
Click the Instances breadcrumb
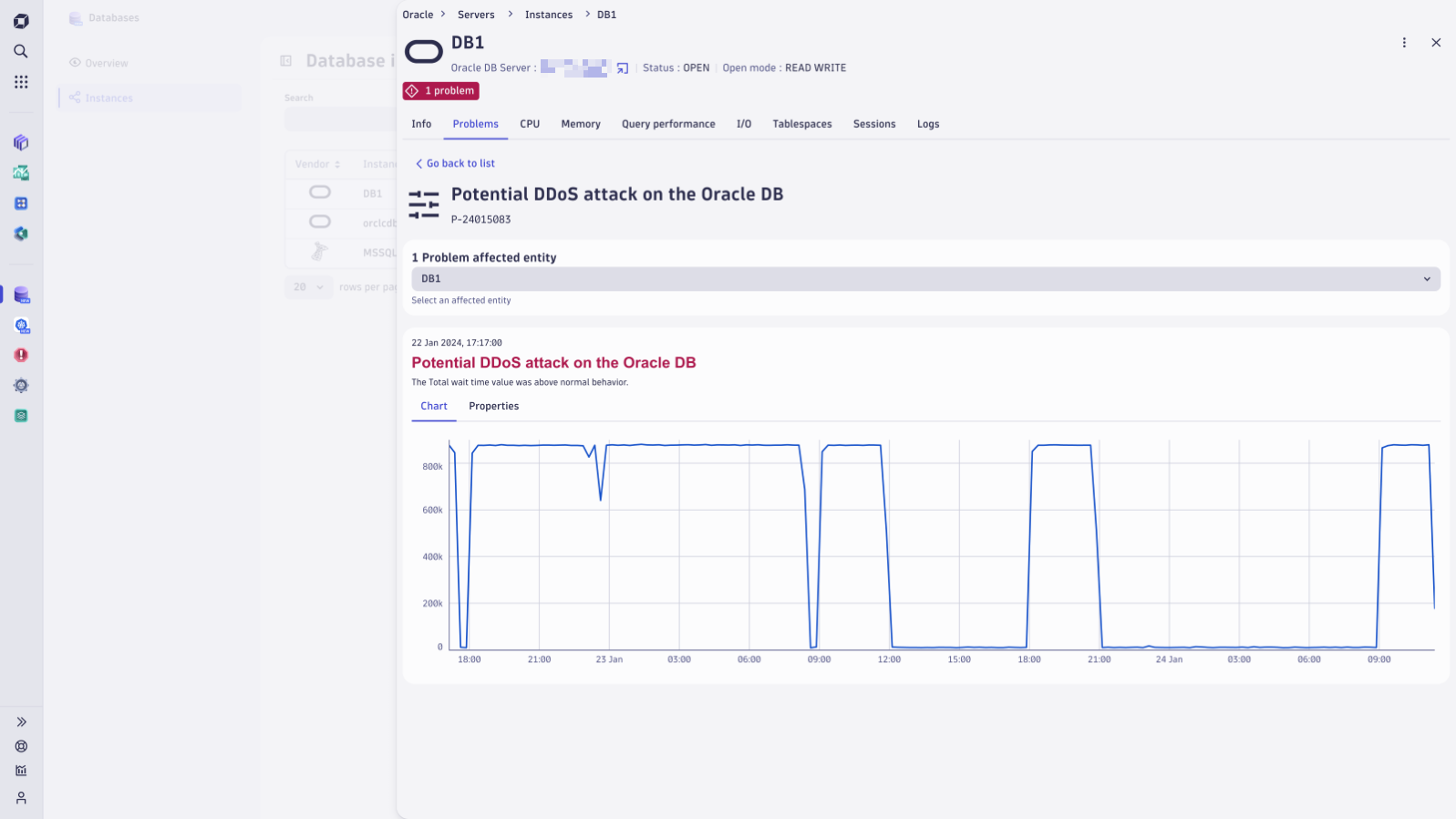coord(549,15)
